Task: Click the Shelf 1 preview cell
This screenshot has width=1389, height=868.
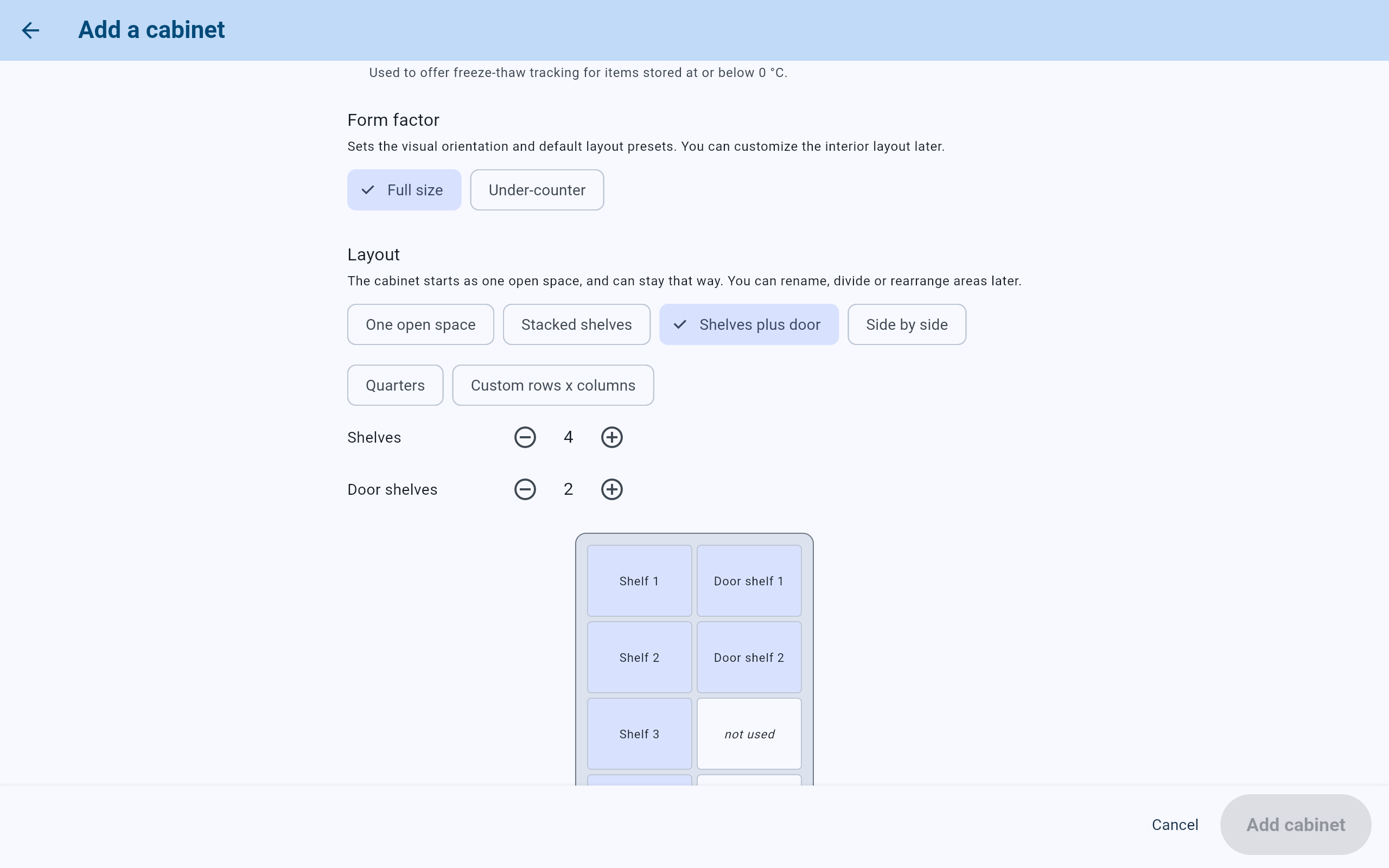Action: pos(639,581)
